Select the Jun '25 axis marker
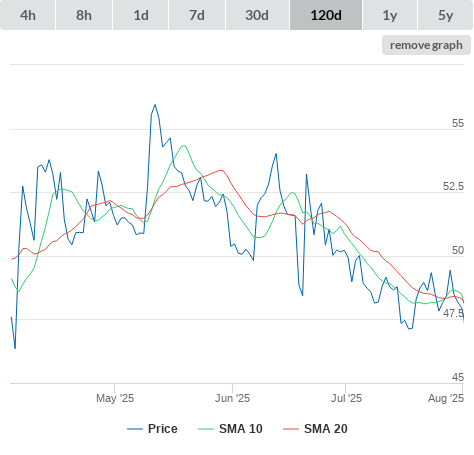 point(232,398)
